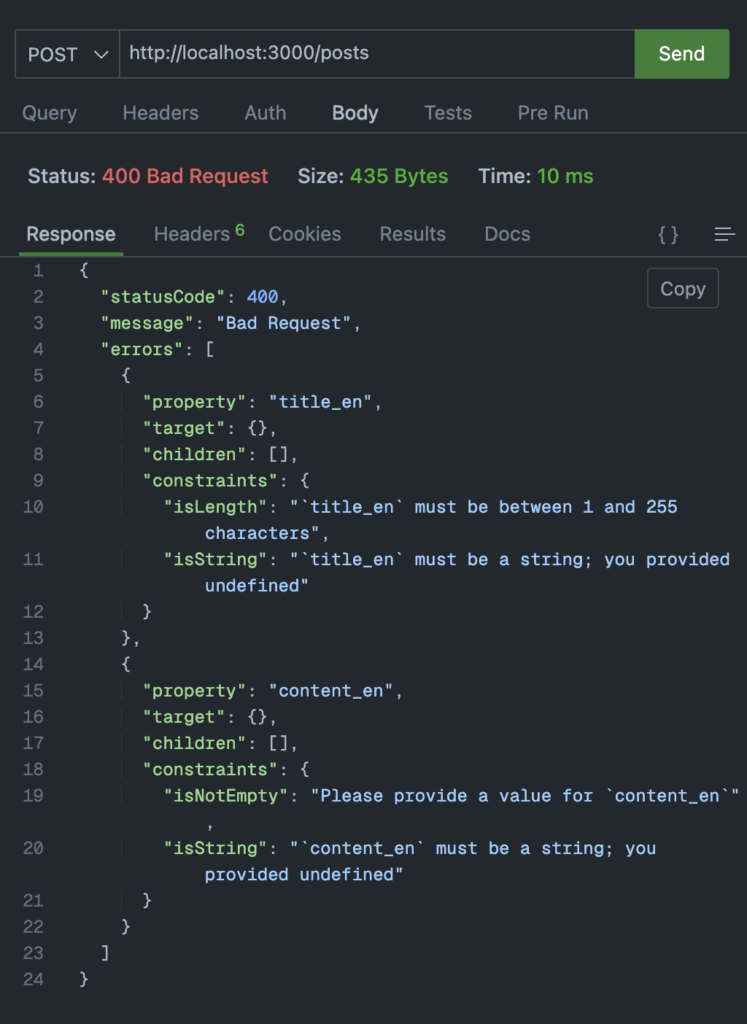This screenshot has height=1024, width=747.
Task: Click the {} format JSON icon
Action: (667, 234)
